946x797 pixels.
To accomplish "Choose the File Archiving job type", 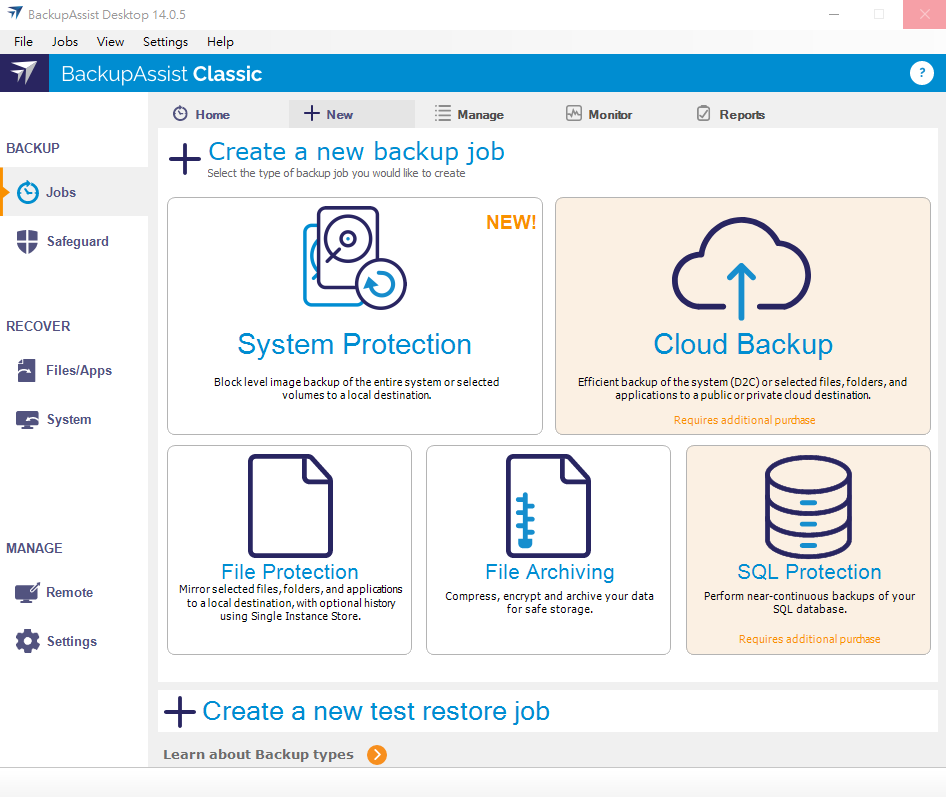I will [548, 550].
